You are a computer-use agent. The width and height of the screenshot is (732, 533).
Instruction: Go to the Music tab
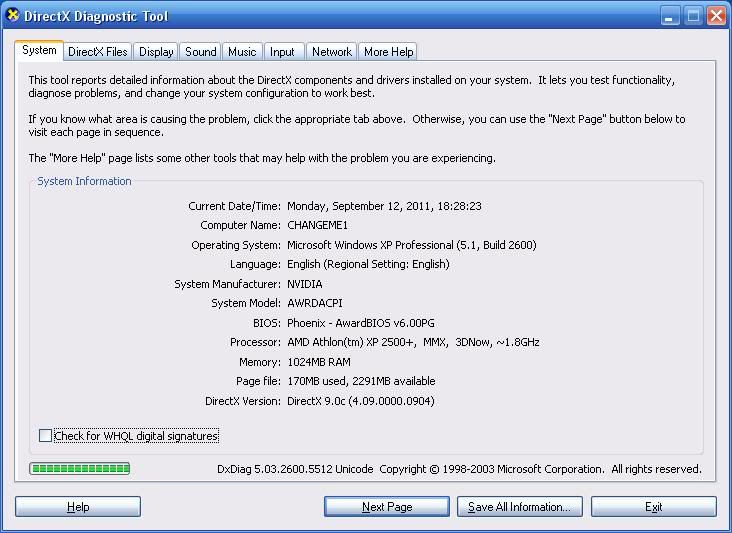pos(242,52)
